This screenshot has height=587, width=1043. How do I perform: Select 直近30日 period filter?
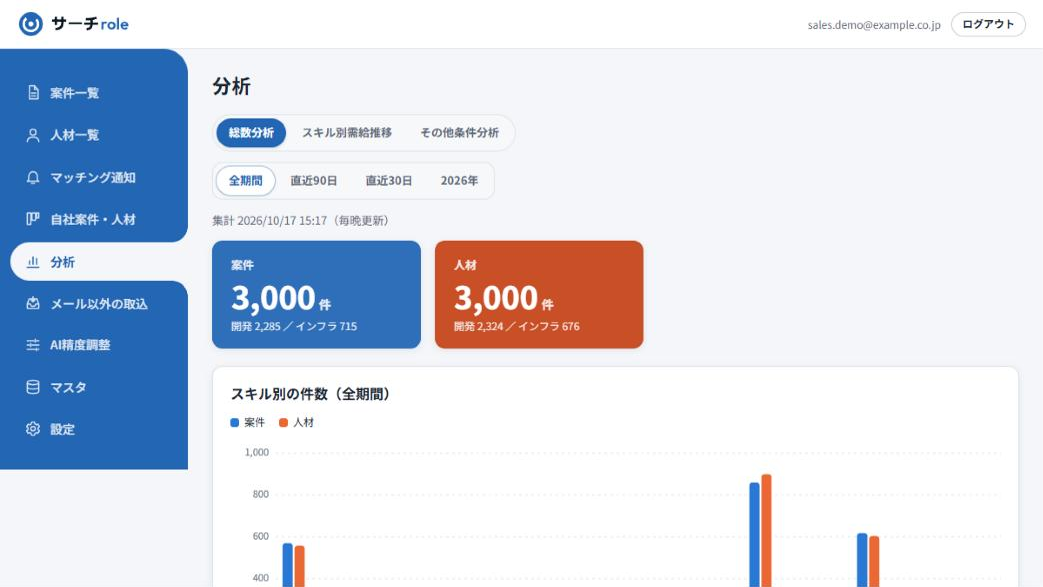(x=388, y=180)
